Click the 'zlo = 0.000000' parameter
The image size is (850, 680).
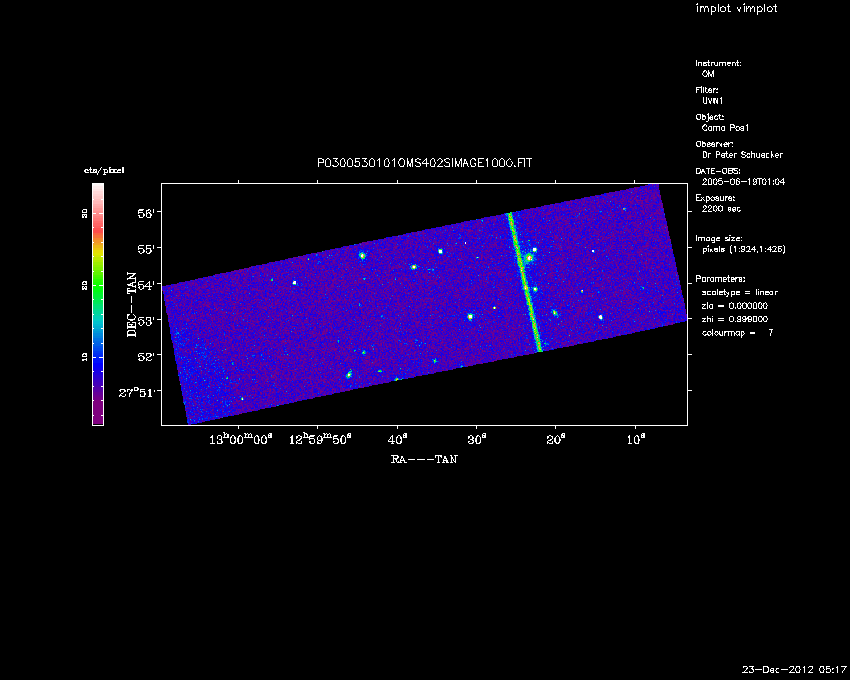735,306
